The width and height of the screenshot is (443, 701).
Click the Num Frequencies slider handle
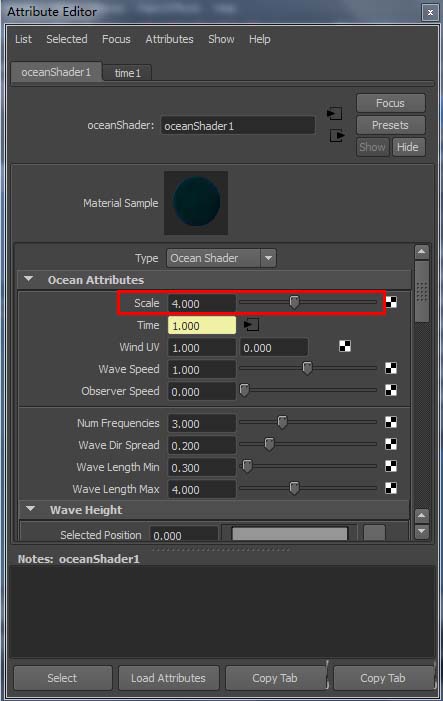282,422
